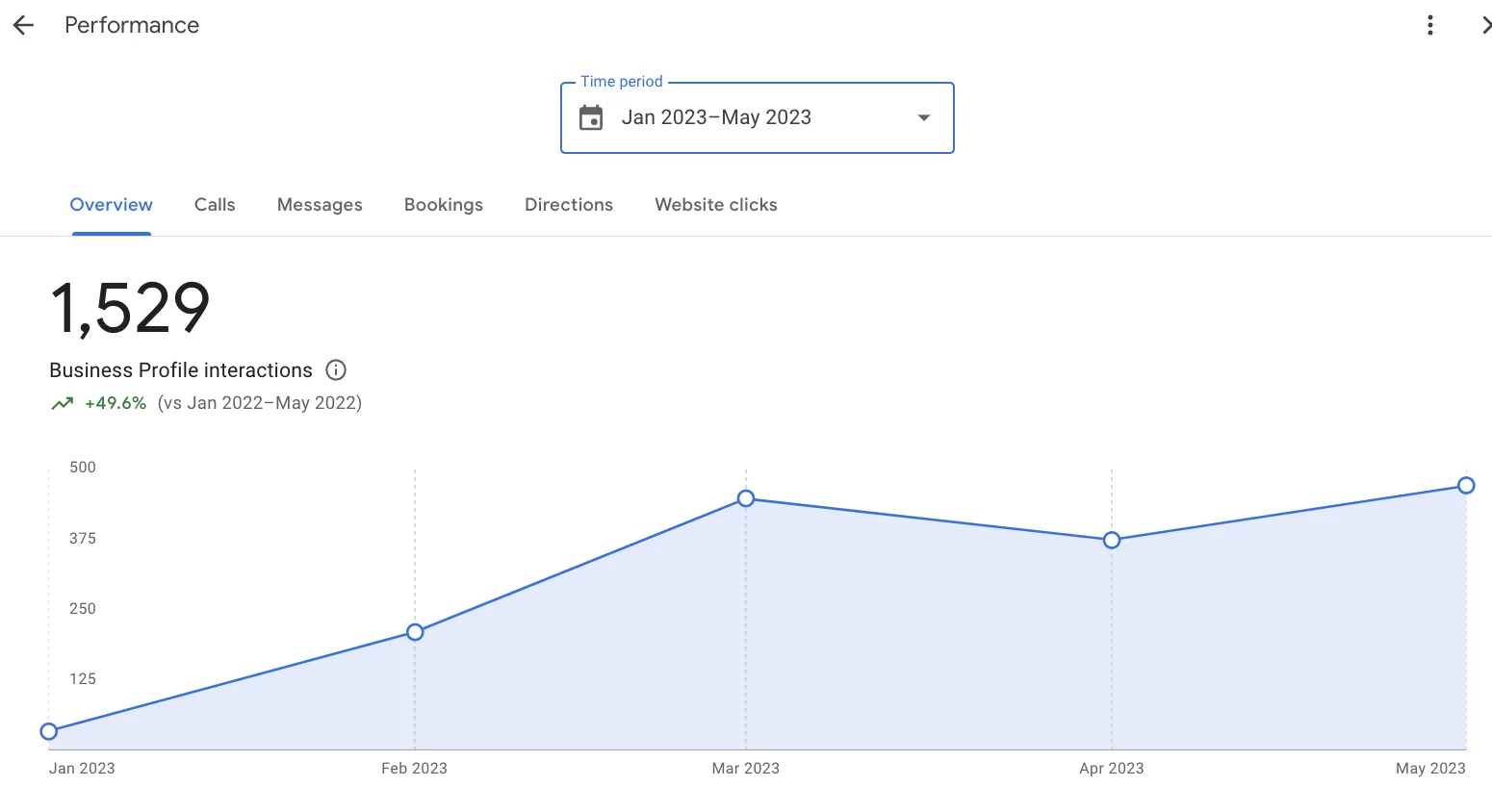This screenshot has width=1492, height=812.
Task: Select the May 2023 chart data point
Action: click(x=1466, y=486)
